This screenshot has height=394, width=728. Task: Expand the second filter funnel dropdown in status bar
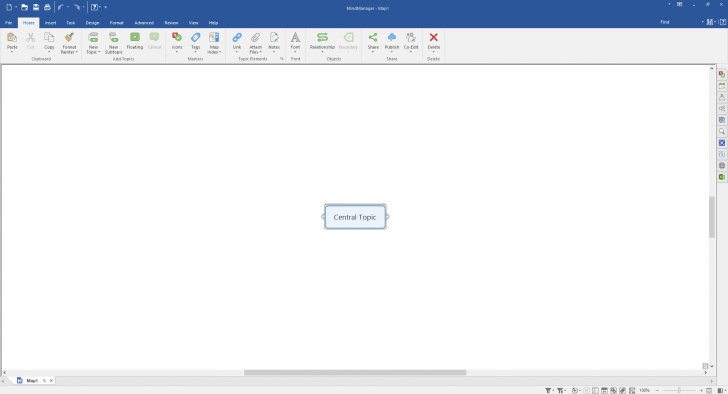click(x=565, y=391)
